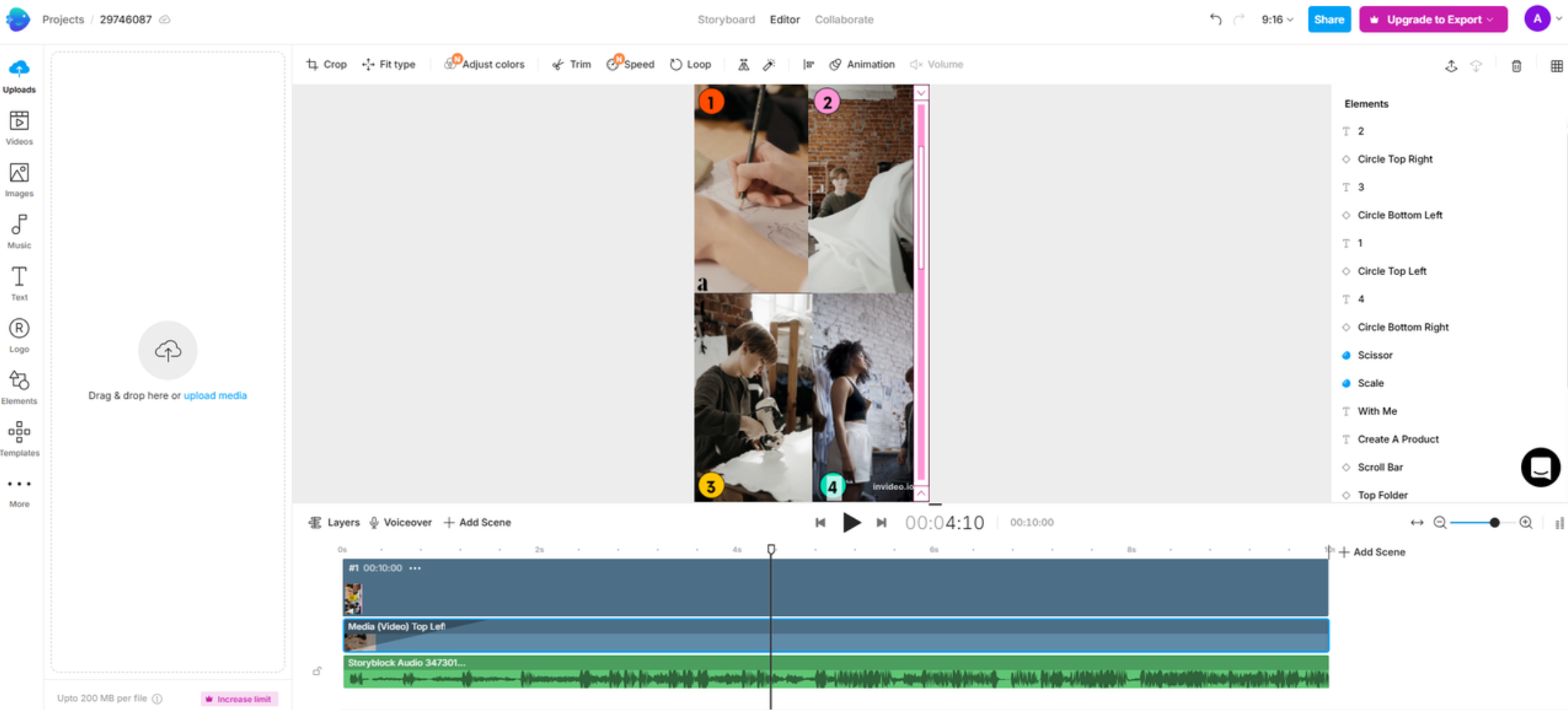Select the Scissor element layer
1568x710 pixels.
click(1375, 355)
